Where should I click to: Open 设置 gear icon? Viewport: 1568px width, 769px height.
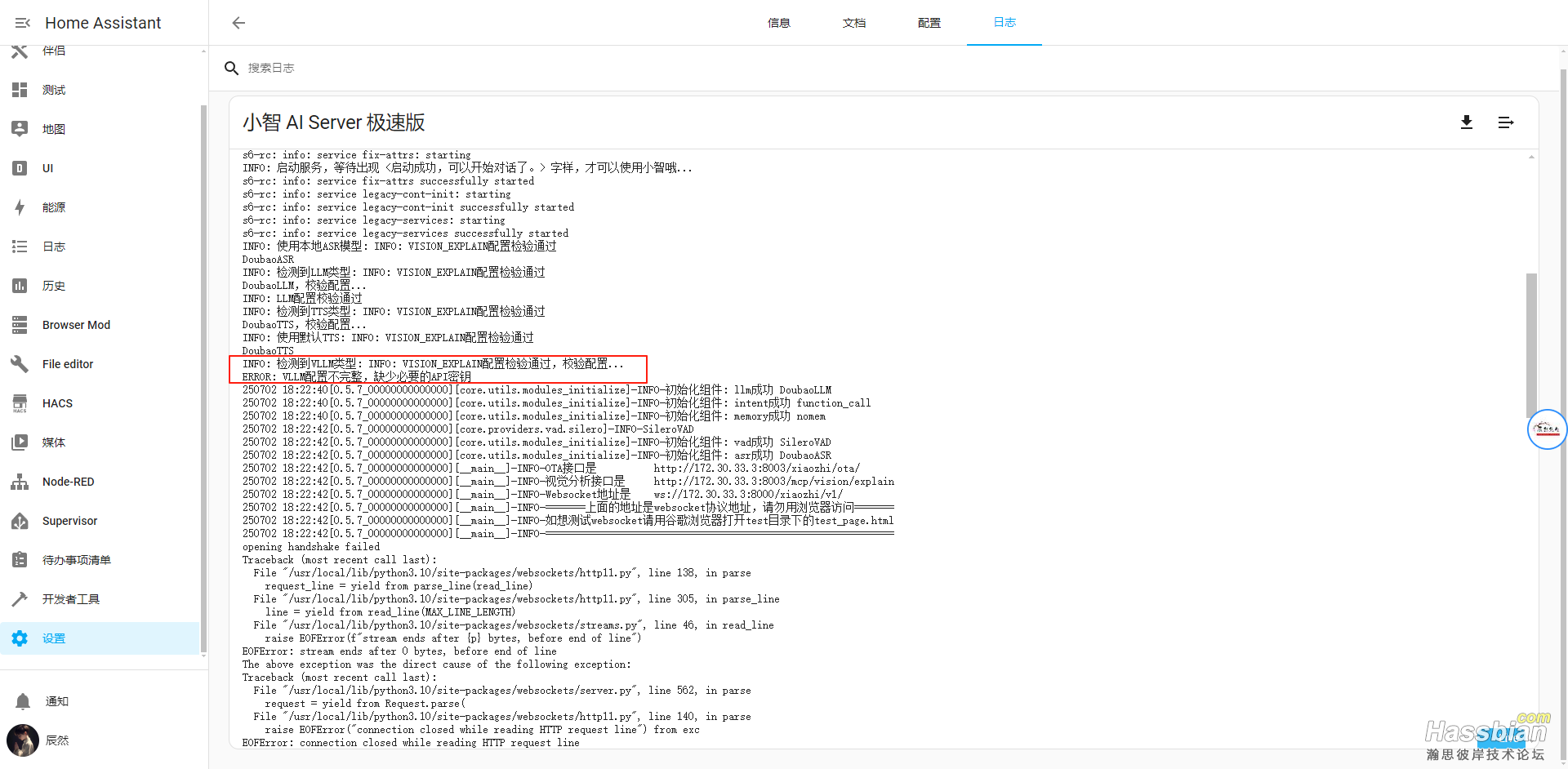tap(20, 638)
